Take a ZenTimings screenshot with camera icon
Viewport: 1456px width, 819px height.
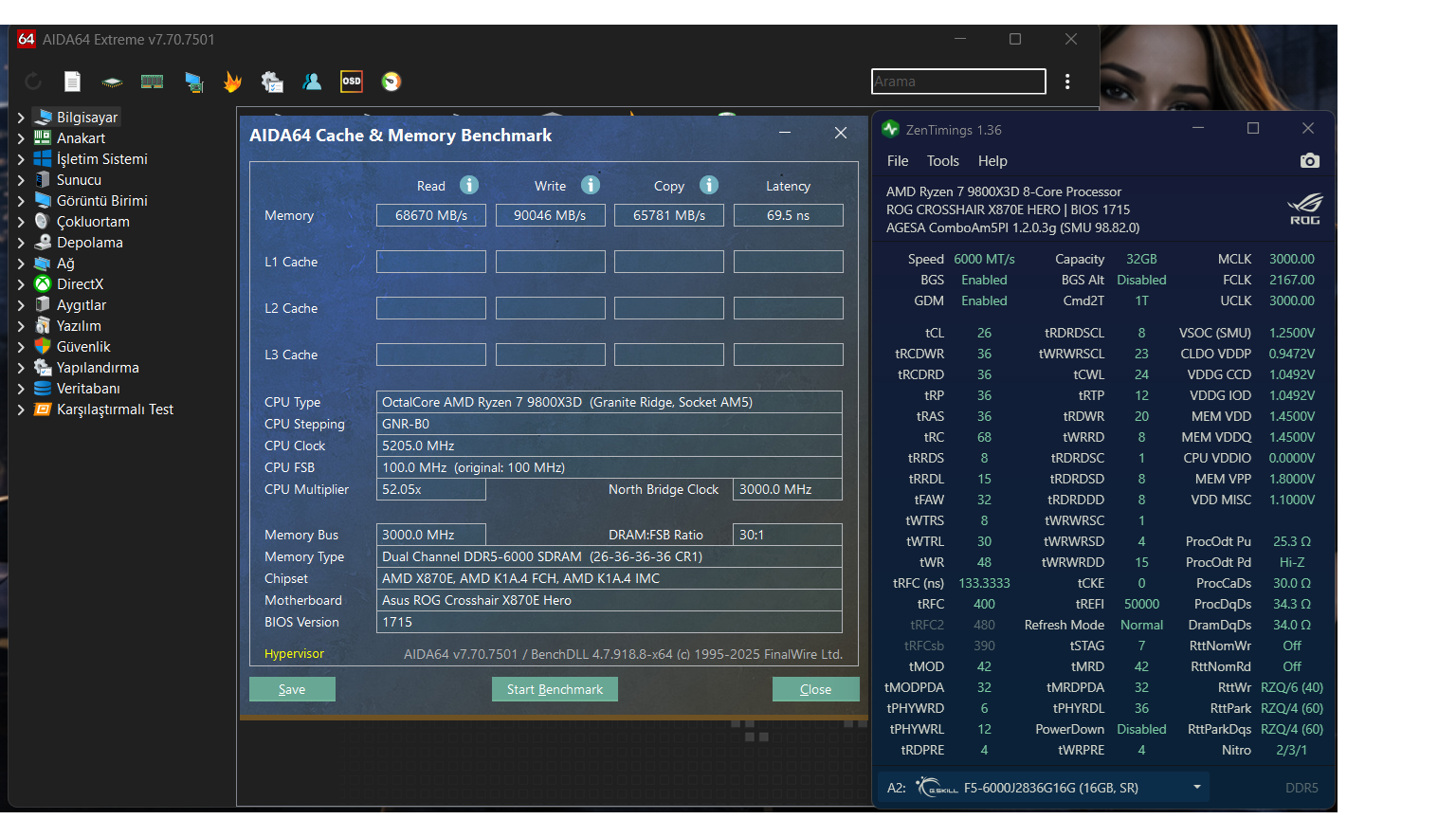[1310, 161]
